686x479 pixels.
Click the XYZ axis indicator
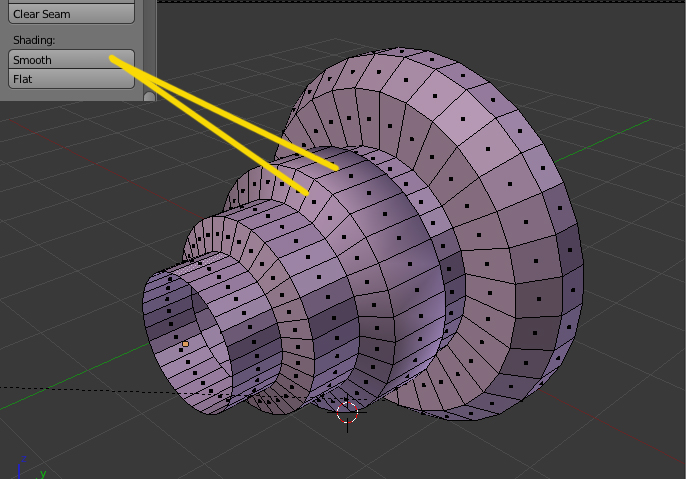(x=30, y=469)
